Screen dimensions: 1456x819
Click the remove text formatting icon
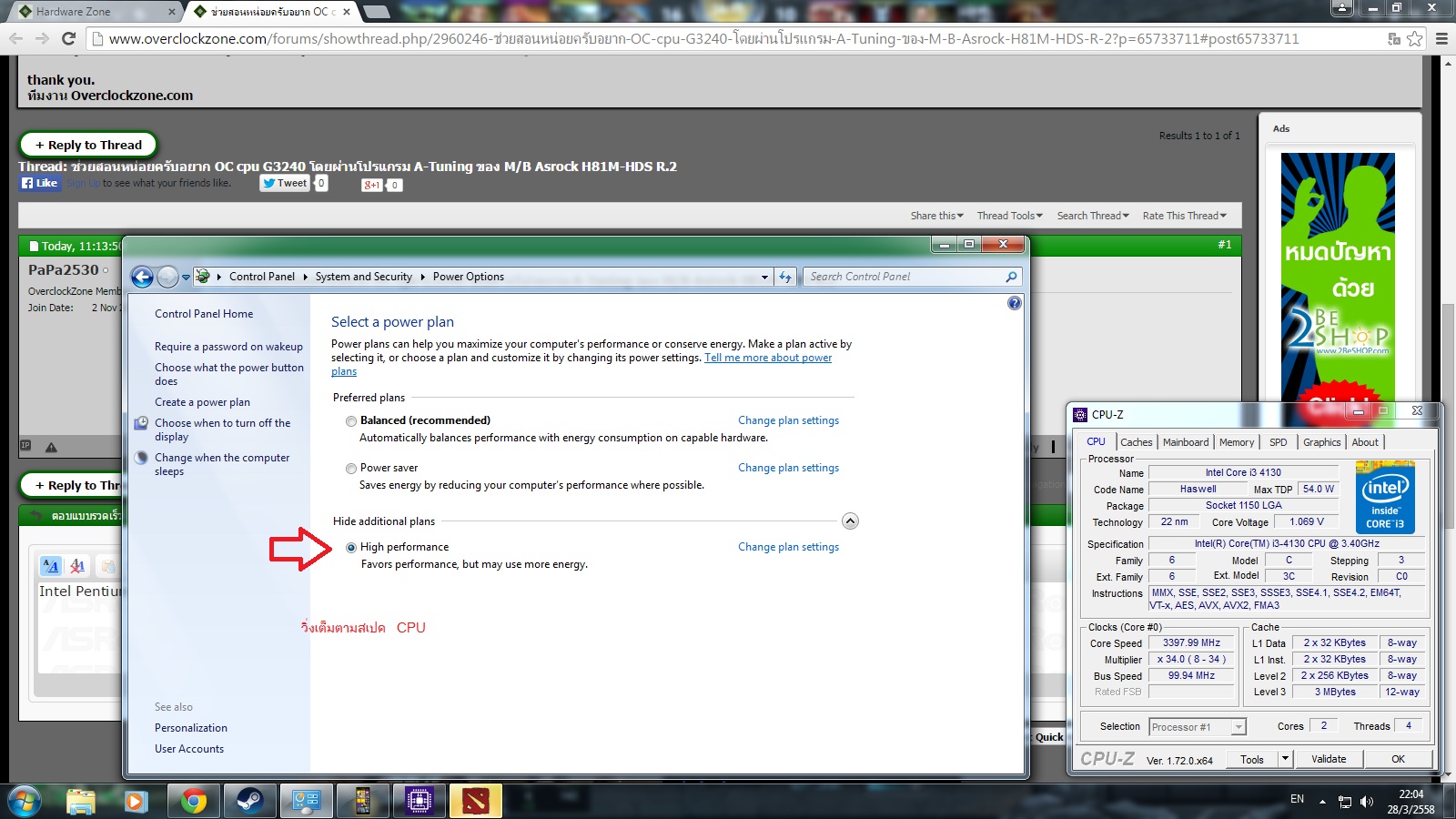77,566
